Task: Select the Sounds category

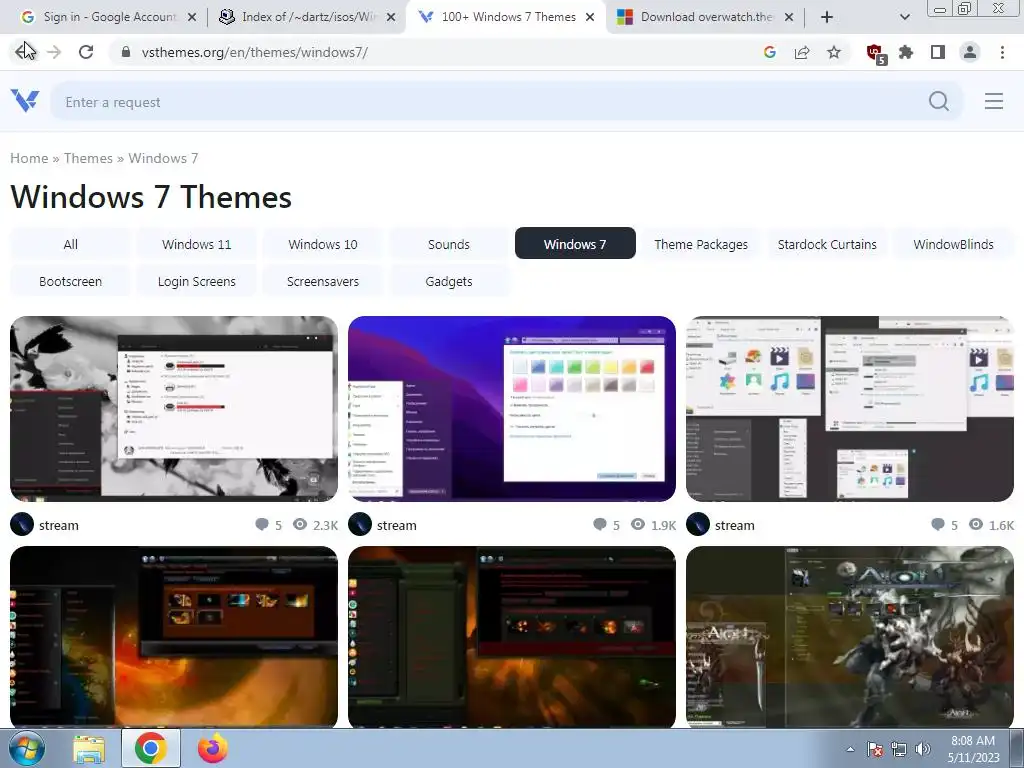Action: [449, 244]
